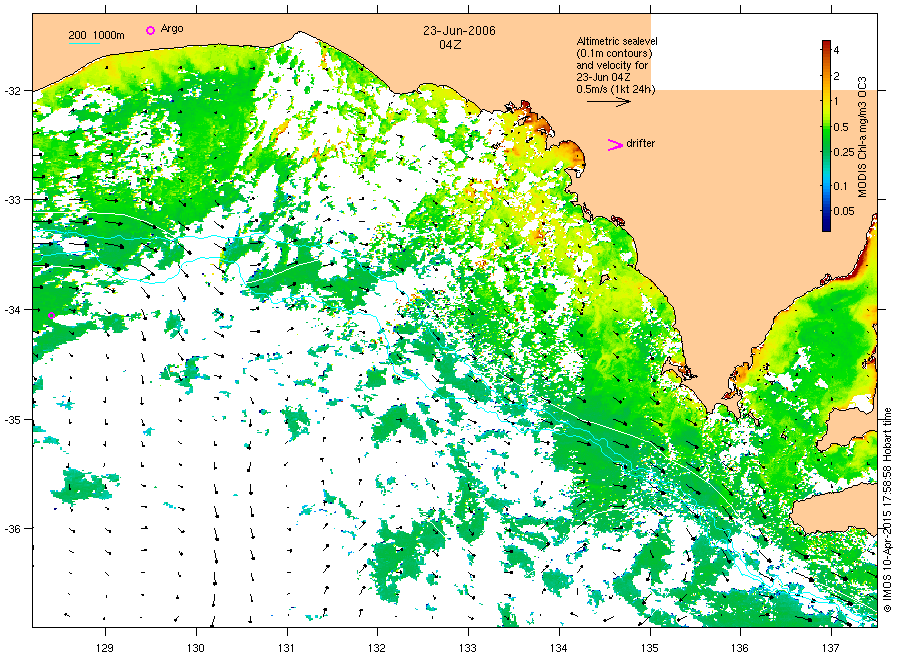The width and height of the screenshot is (900, 660).
Task: Click the colorbar value '2'
Action: pos(836,76)
